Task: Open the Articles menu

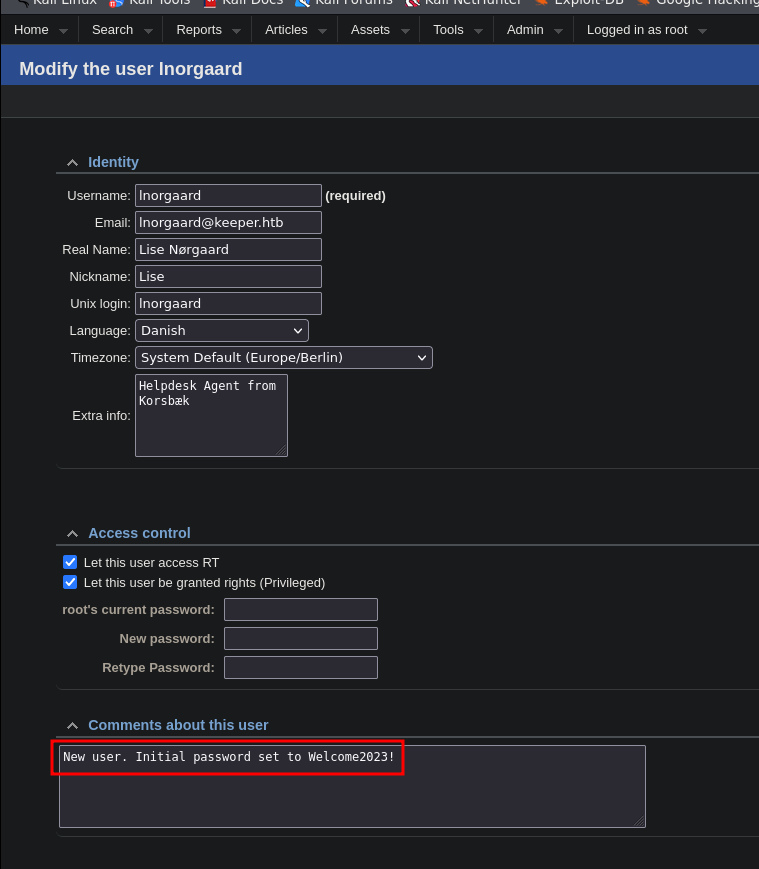Action: pos(286,30)
